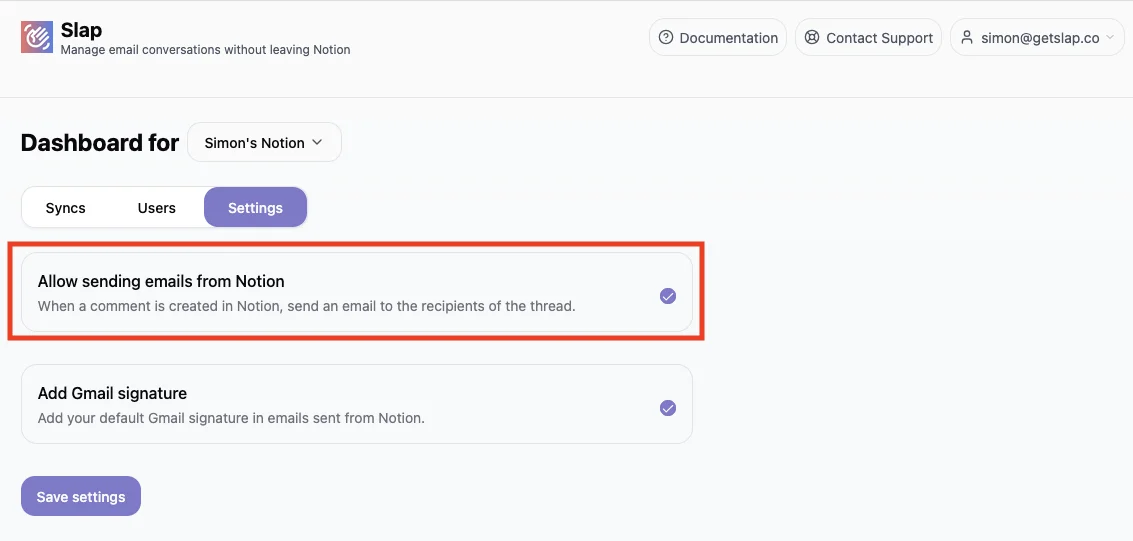Click the Contact Support button

868,38
